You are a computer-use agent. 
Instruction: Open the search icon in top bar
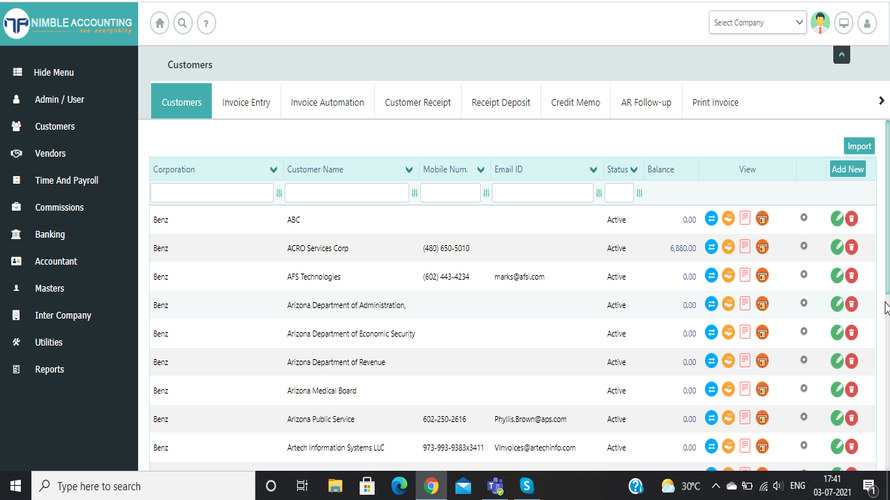pyautogui.click(x=183, y=23)
